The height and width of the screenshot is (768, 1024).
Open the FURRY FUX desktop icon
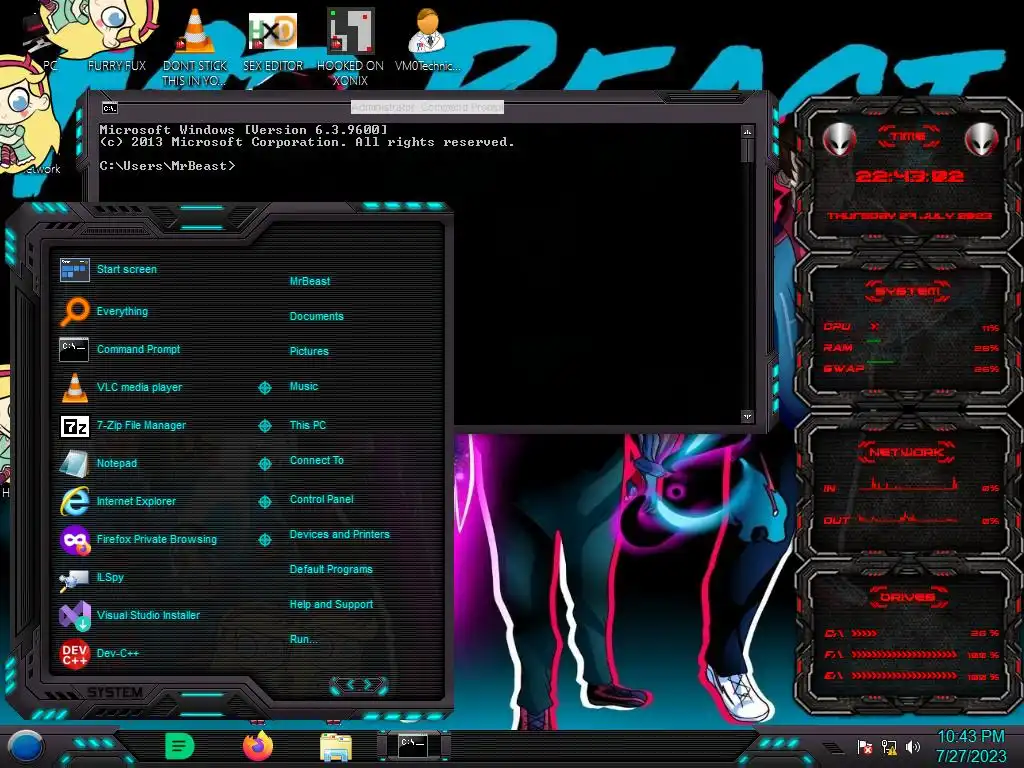click(x=116, y=36)
